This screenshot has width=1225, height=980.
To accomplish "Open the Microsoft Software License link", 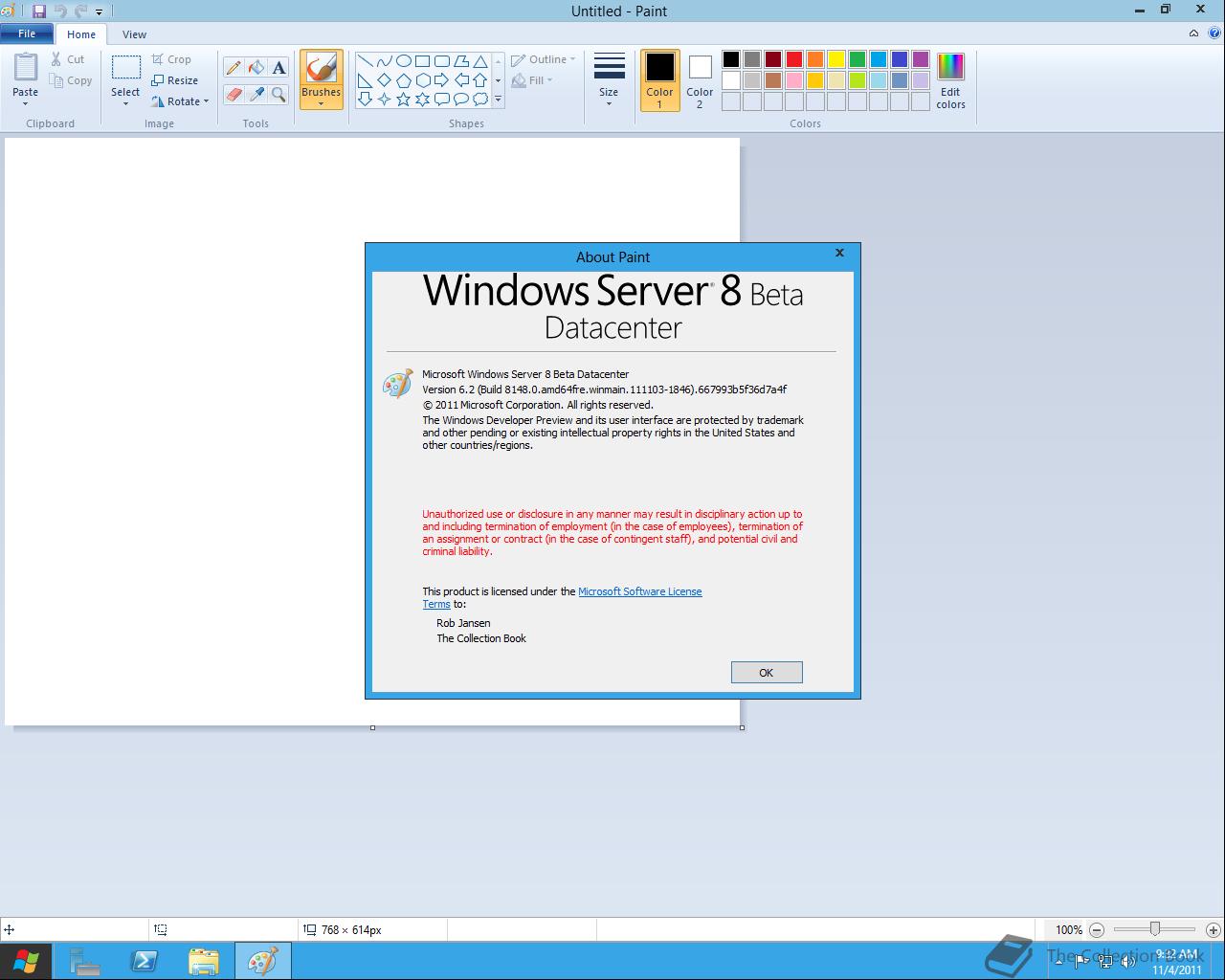I will pyautogui.click(x=640, y=591).
